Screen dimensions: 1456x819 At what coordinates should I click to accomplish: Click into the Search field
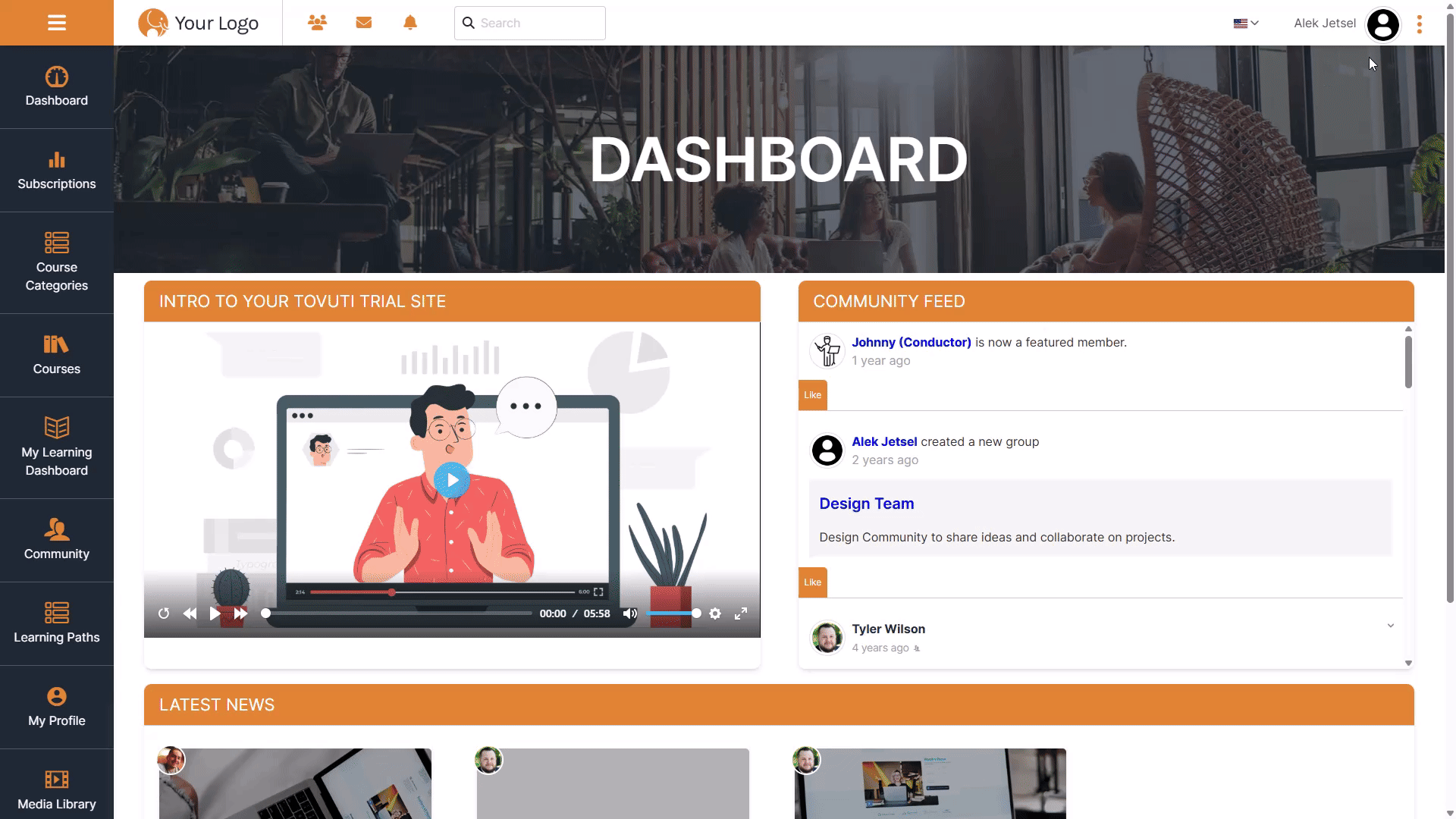(530, 23)
